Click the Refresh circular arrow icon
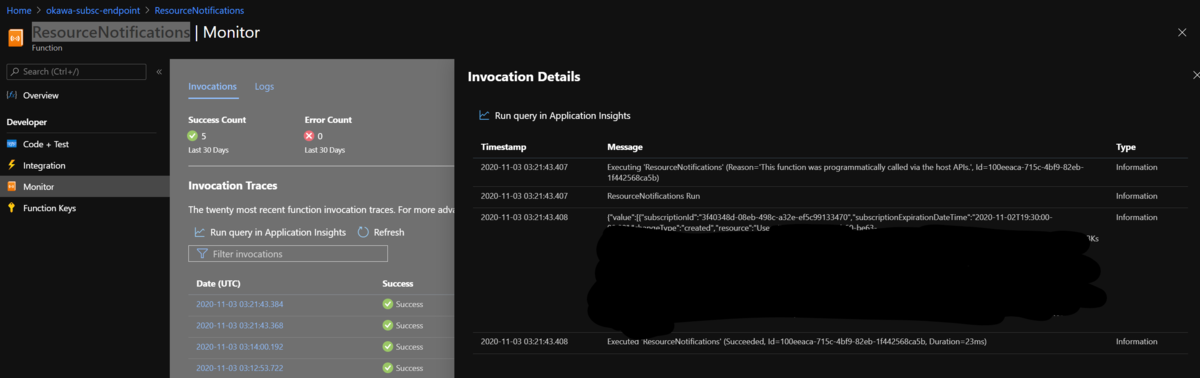 click(x=364, y=232)
